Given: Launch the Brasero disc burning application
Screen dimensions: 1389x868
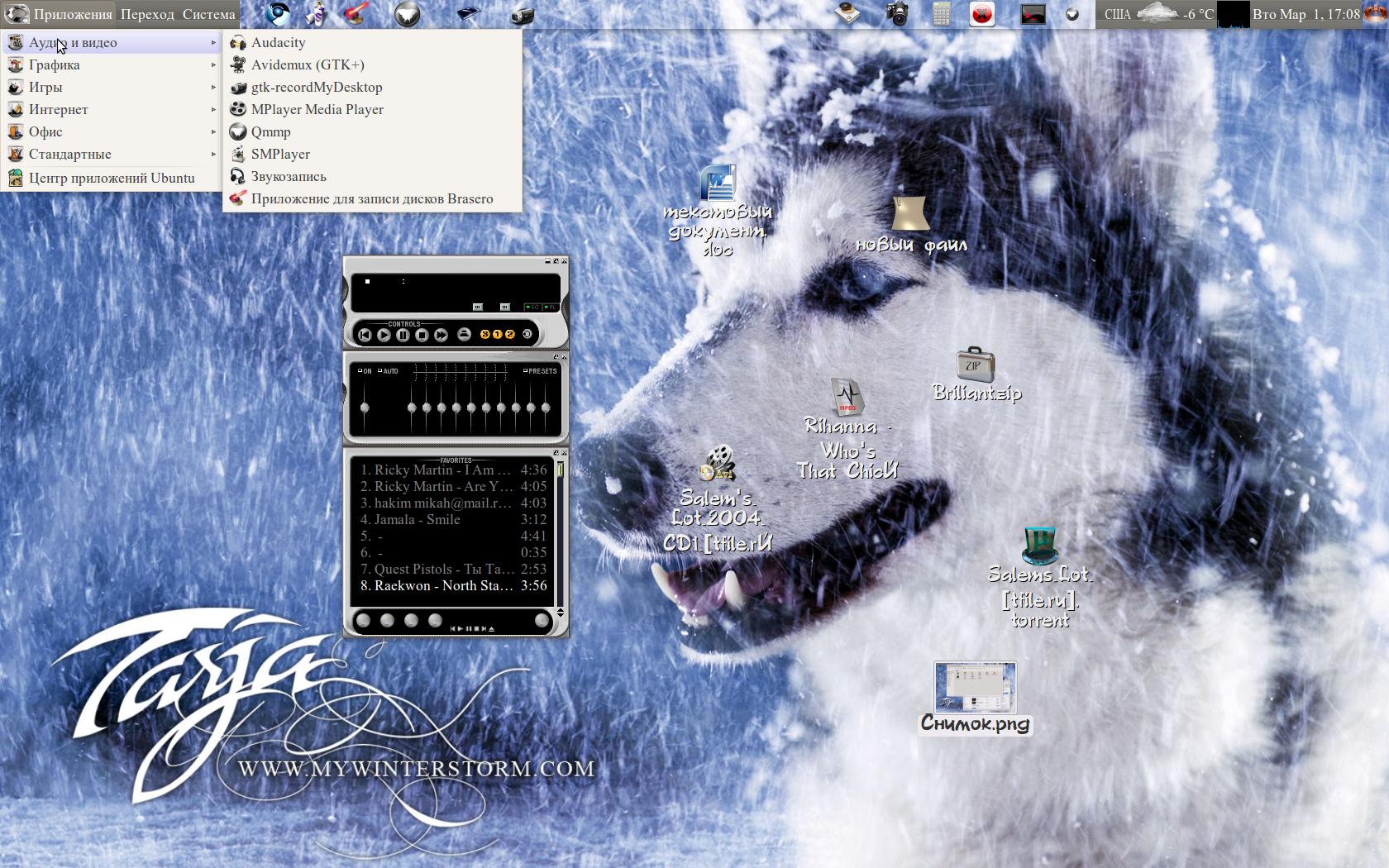Looking at the screenshot, I should tap(372, 198).
